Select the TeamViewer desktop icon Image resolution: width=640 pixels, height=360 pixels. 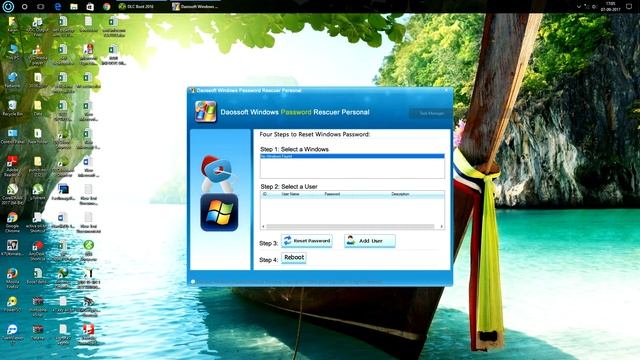click(x=12, y=334)
